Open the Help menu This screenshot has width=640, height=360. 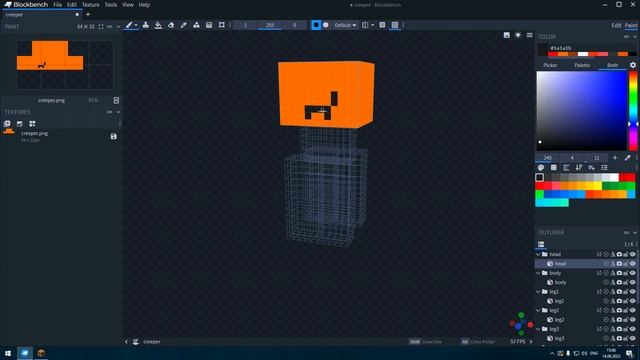pos(144,5)
